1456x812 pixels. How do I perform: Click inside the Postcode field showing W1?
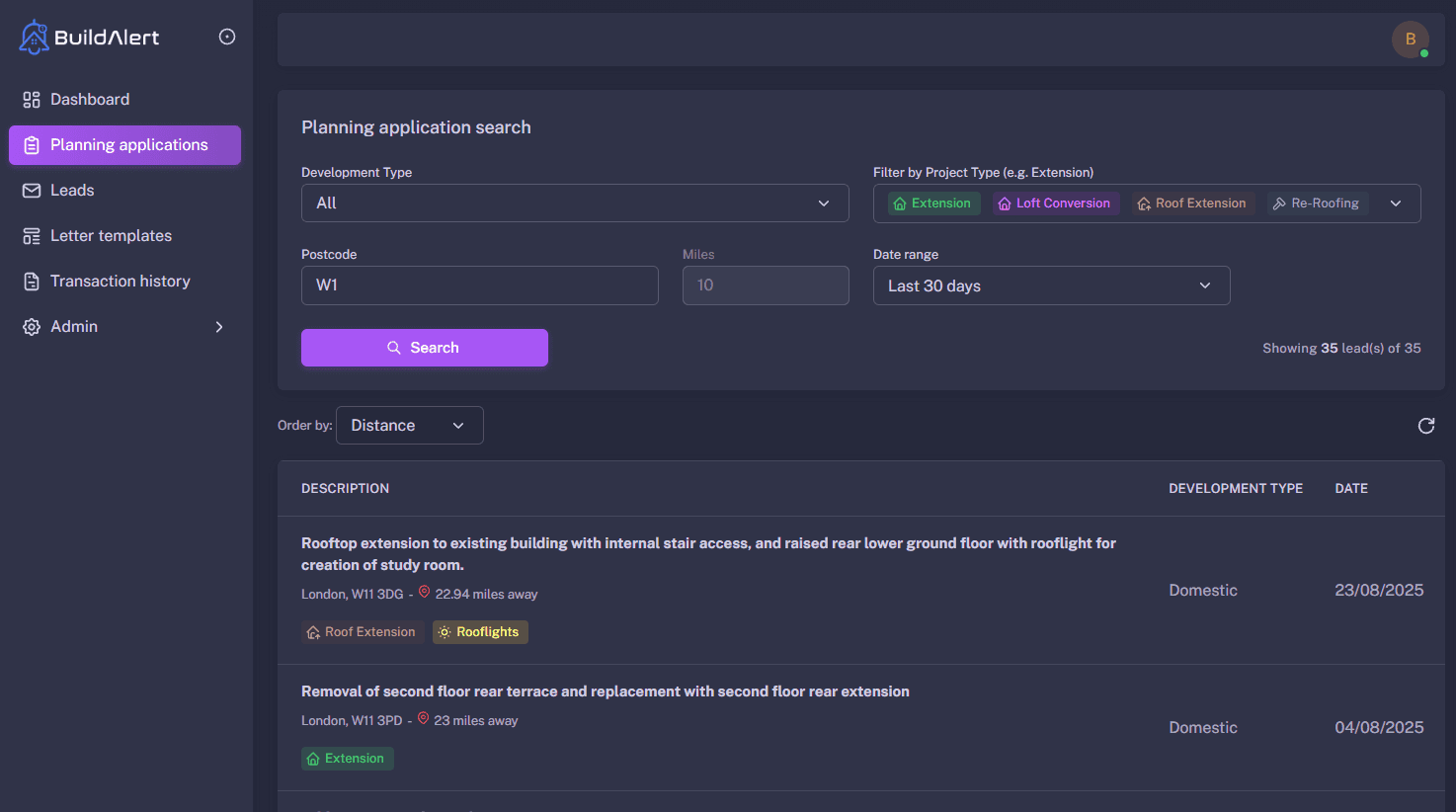(479, 285)
